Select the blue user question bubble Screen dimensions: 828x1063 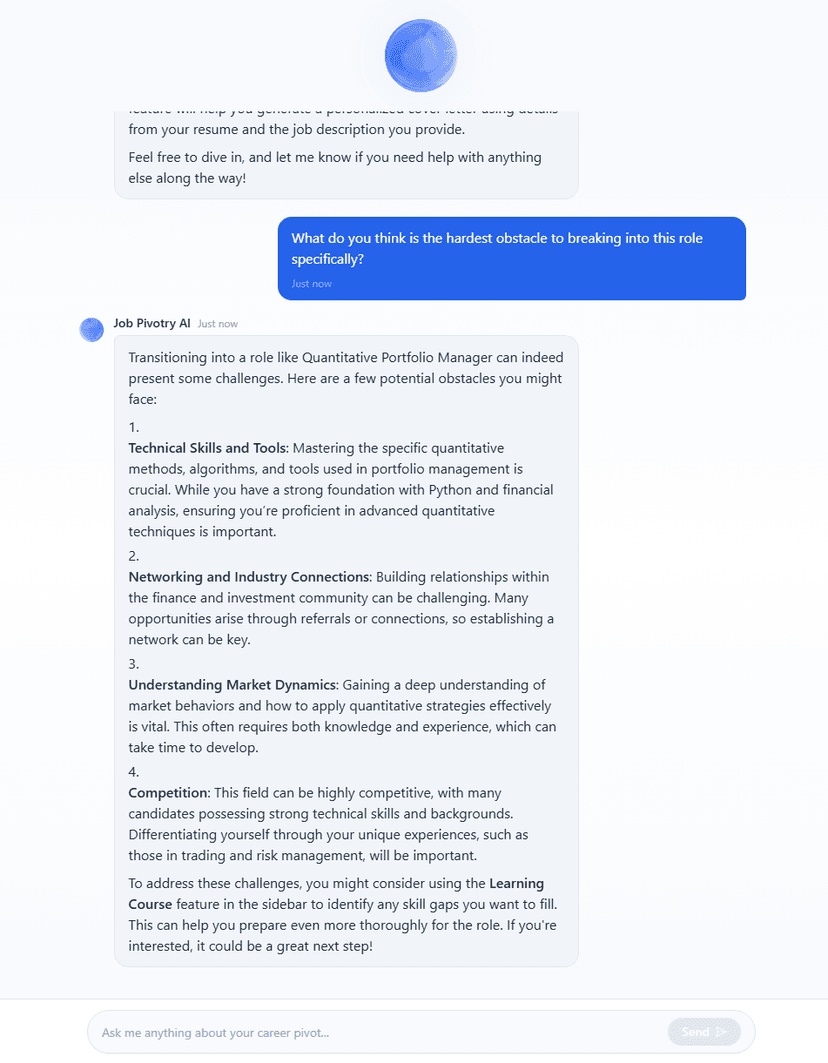[511, 258]
